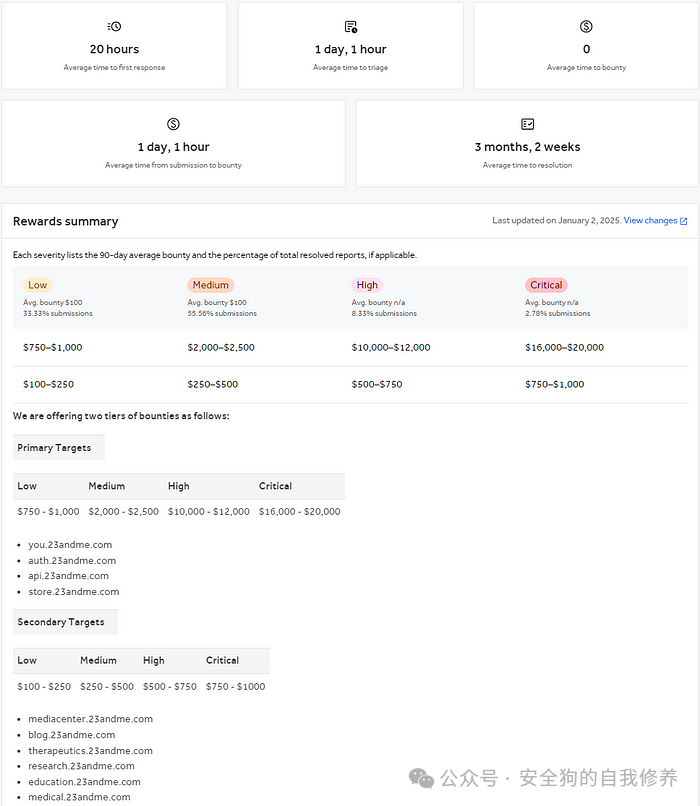
Task: Click therapeutics.23andme.com in the secondary list
Action: (x=90, y=751)
